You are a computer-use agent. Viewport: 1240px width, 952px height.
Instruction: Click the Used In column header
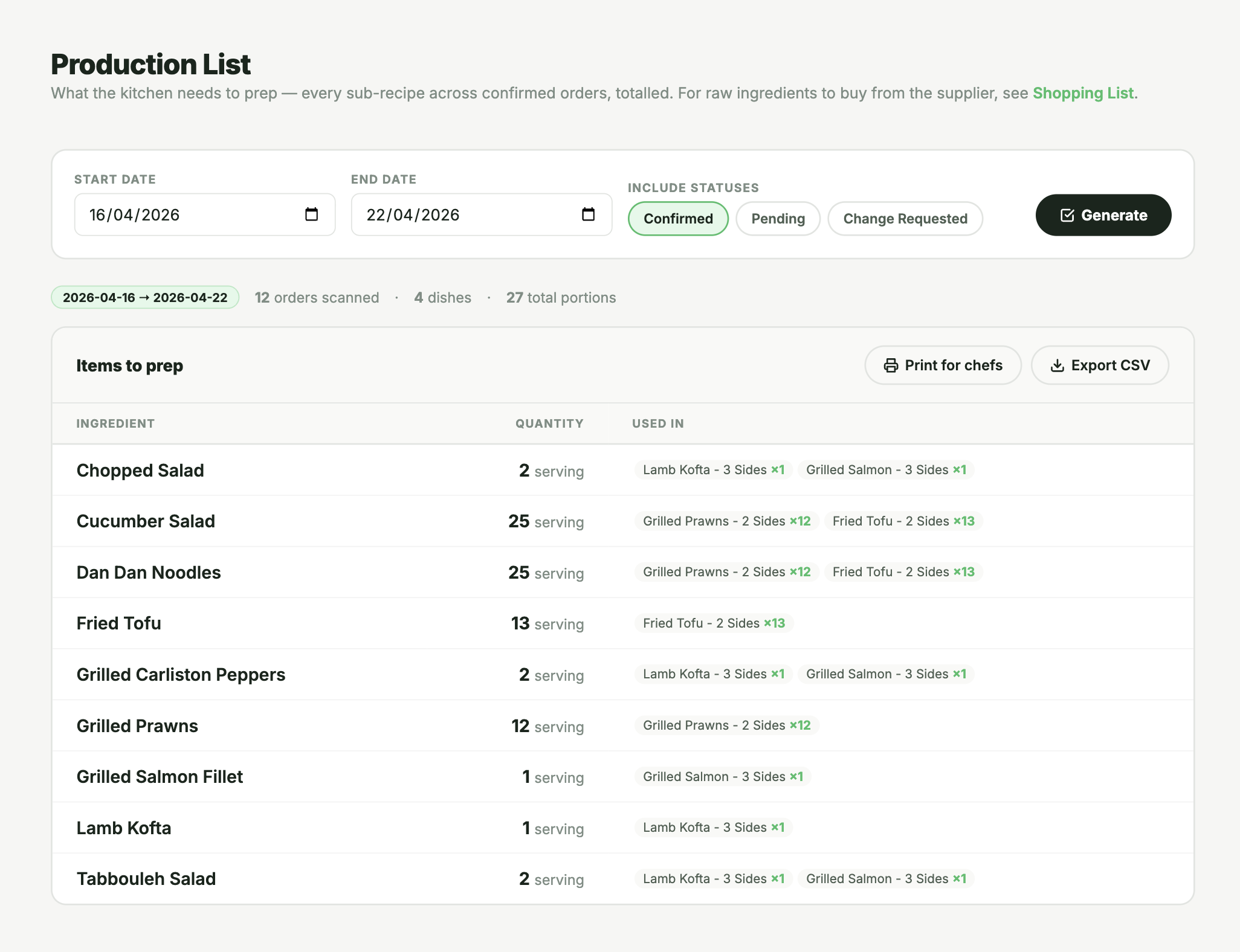pos(658,423)
